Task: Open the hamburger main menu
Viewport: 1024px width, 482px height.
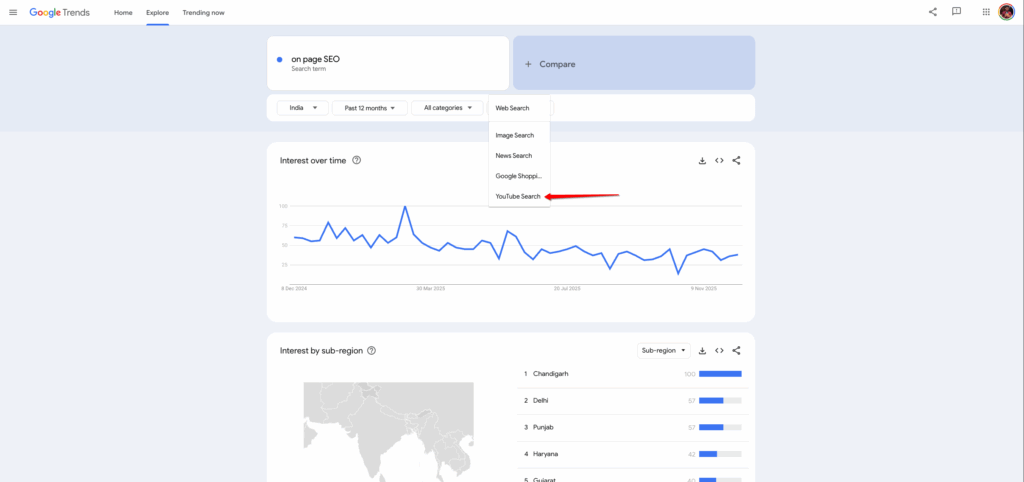Action: click(x=13, y=12)
